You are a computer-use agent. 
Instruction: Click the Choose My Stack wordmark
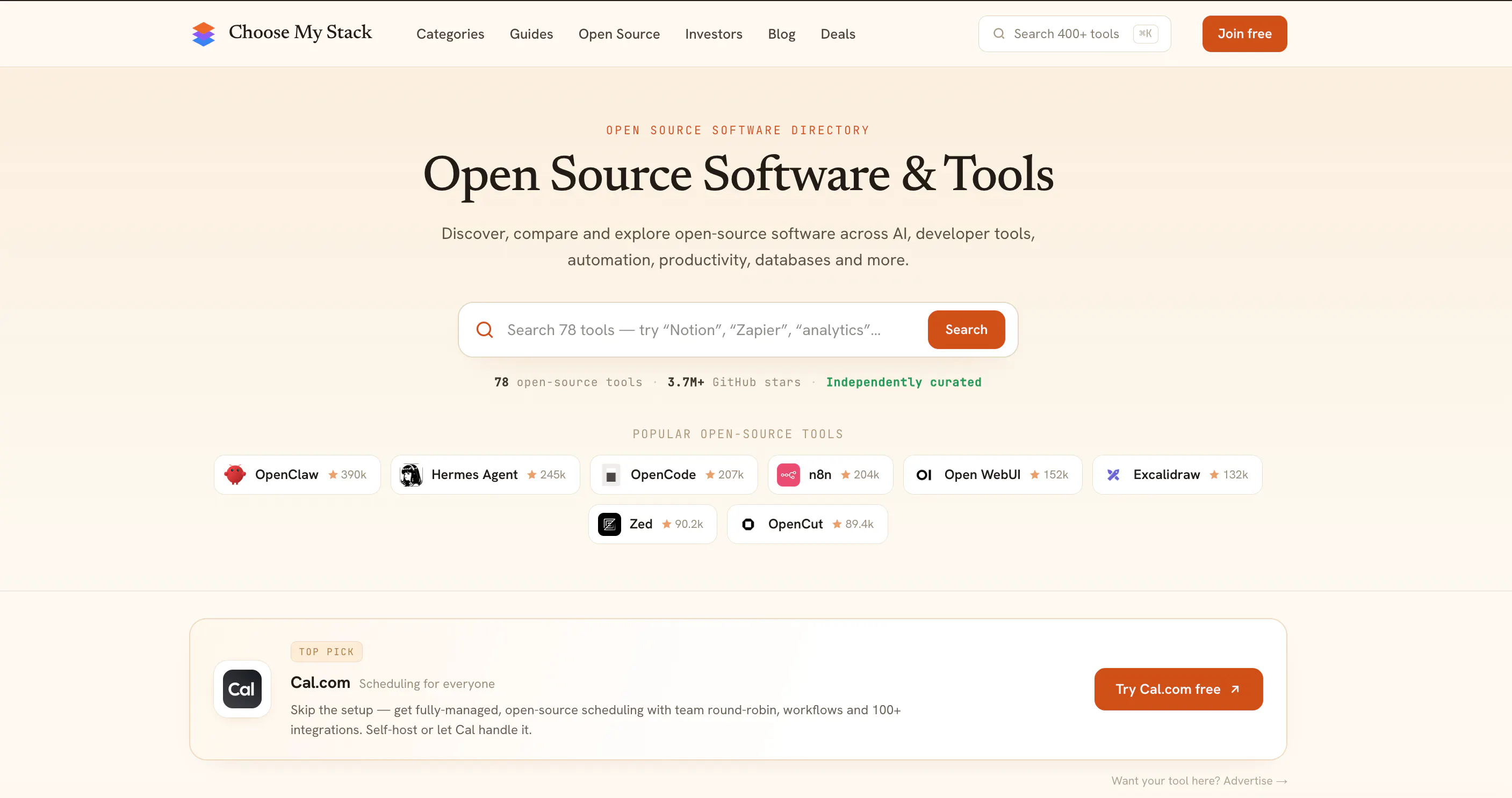300,32
